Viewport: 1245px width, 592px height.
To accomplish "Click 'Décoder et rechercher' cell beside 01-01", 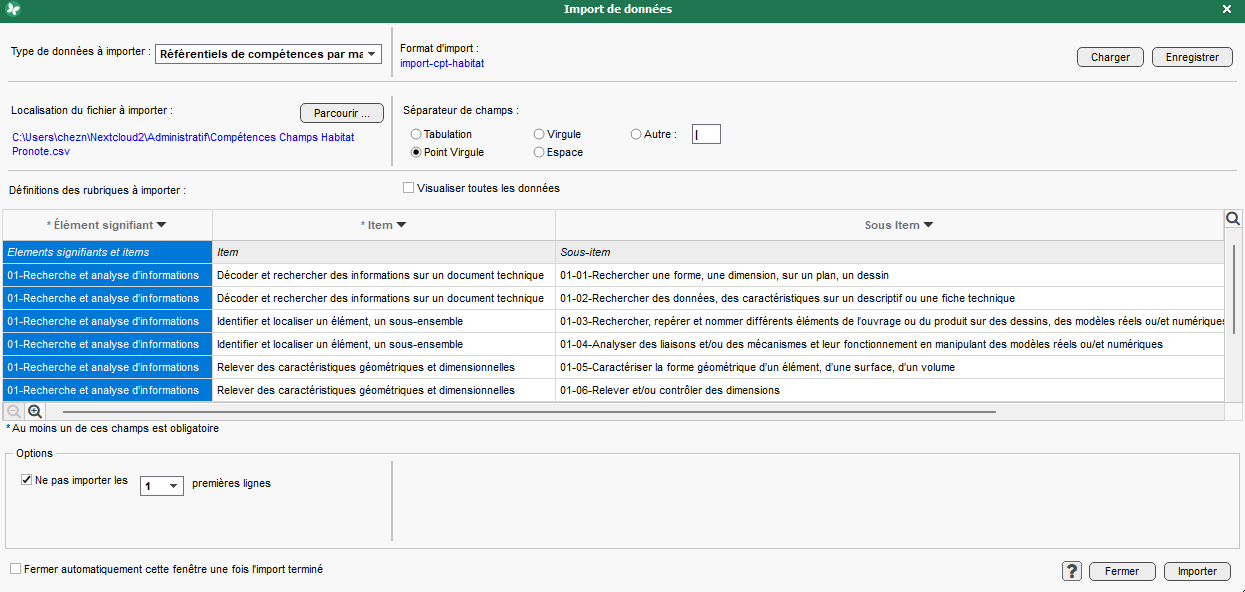I will coord(384,275).
